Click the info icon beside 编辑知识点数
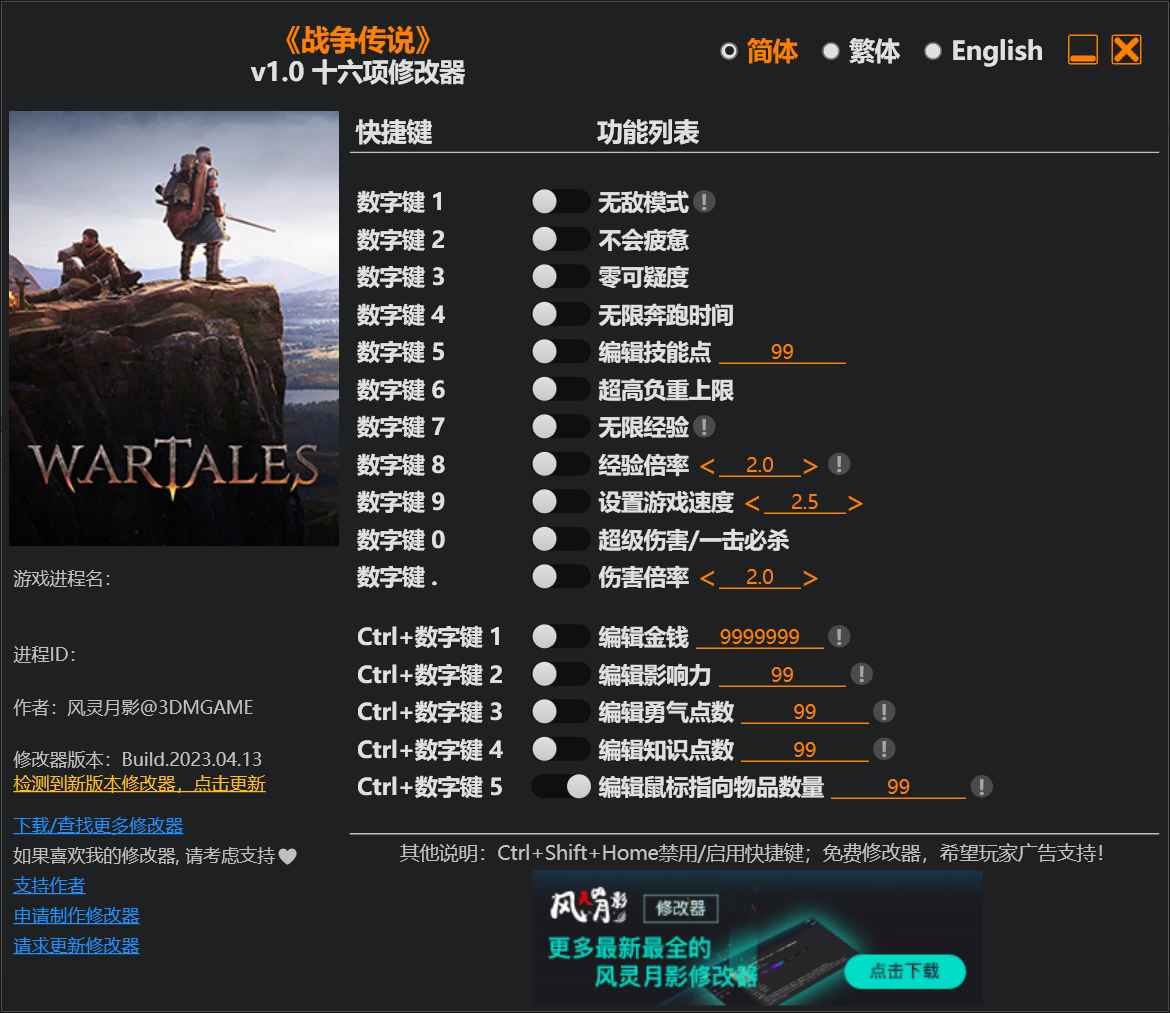Image resolution: width=1170 pixels, height=1013 pixels. pos(883,749)
